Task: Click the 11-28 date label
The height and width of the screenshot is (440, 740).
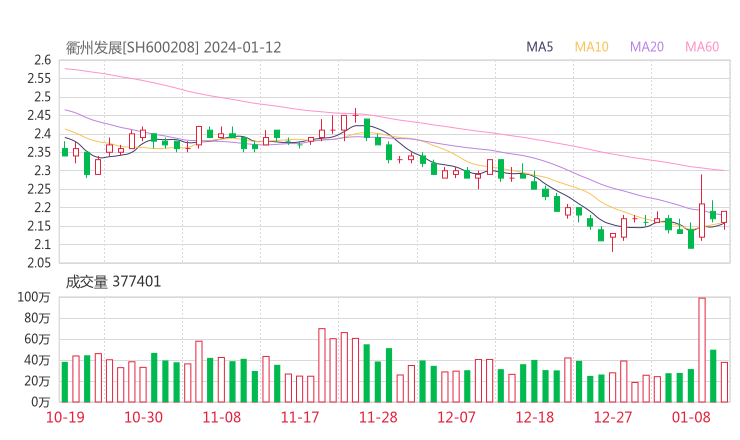Action: 378,417
